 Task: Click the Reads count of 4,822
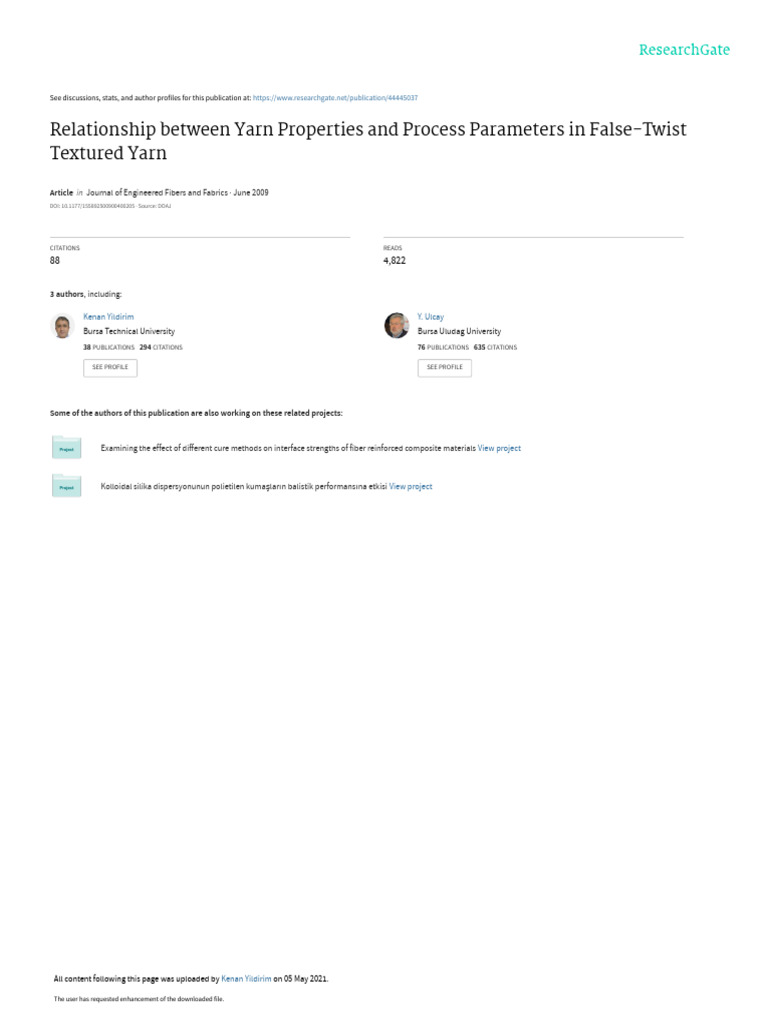pyautogui.click(x=394, y=260)
